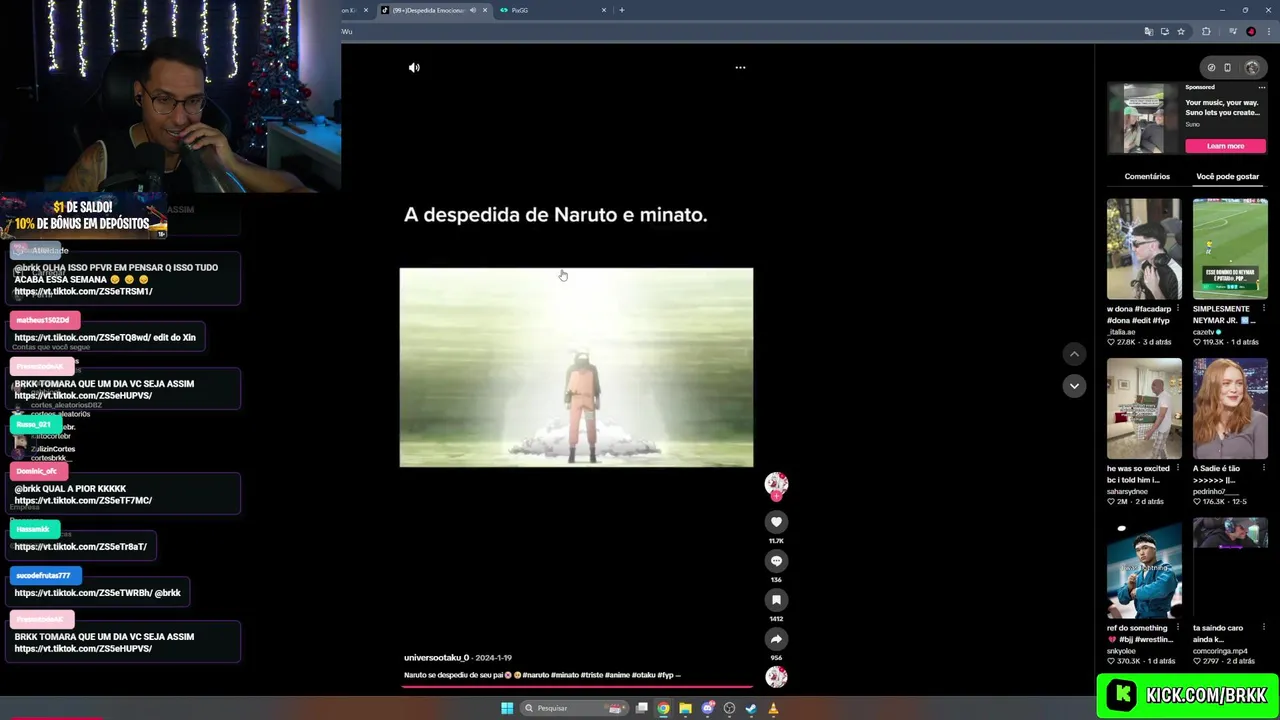Mute the TikTok video with speaker icon
This screenshot has height=720, width=1280.
click(414, 68)
